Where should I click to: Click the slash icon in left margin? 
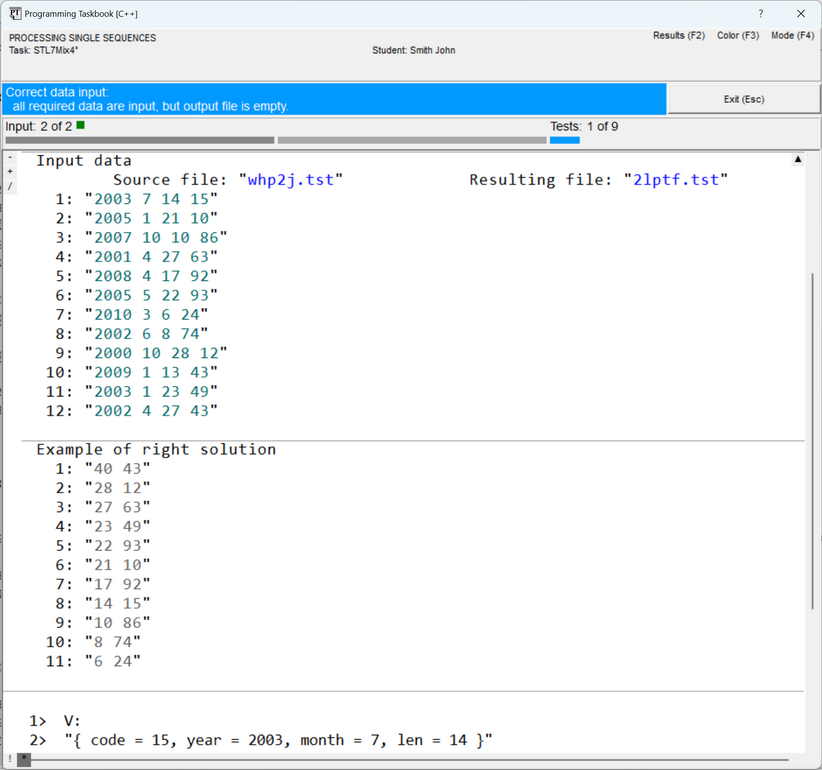coord(10,186)
